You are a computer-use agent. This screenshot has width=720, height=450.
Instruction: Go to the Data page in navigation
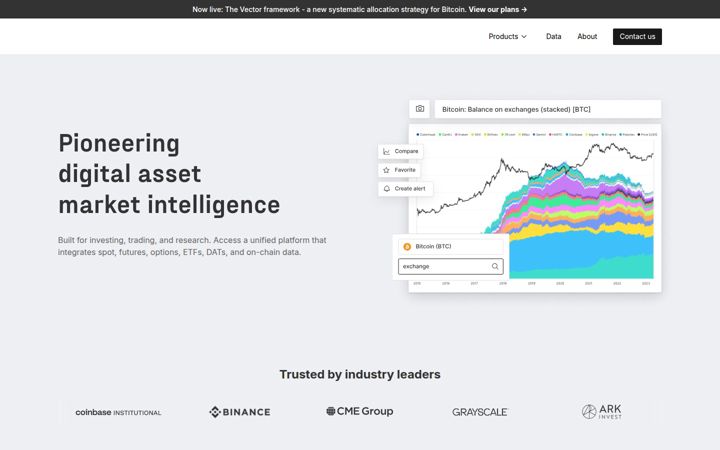[x=553, y=36]
